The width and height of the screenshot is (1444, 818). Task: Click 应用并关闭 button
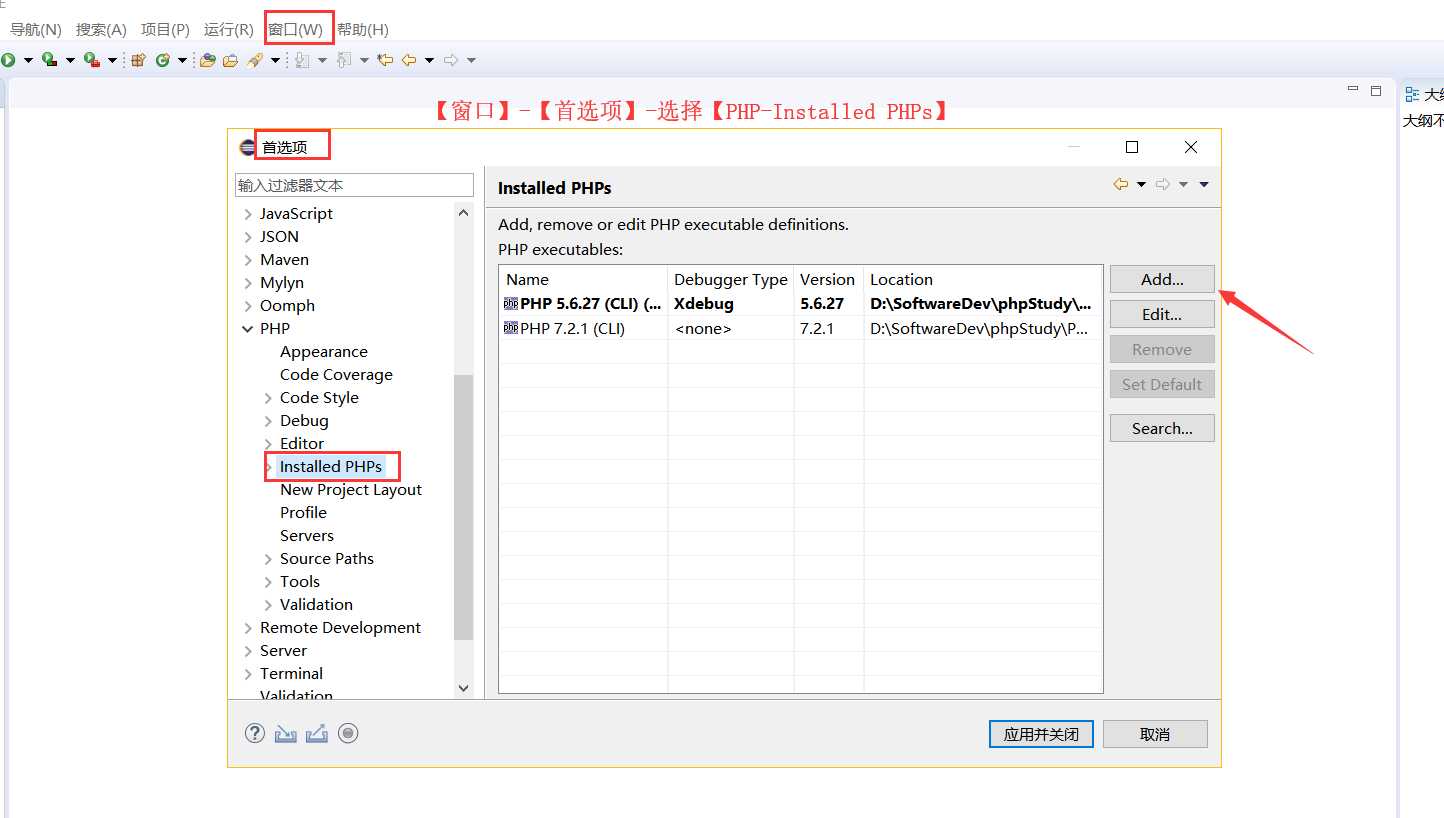1041,734
